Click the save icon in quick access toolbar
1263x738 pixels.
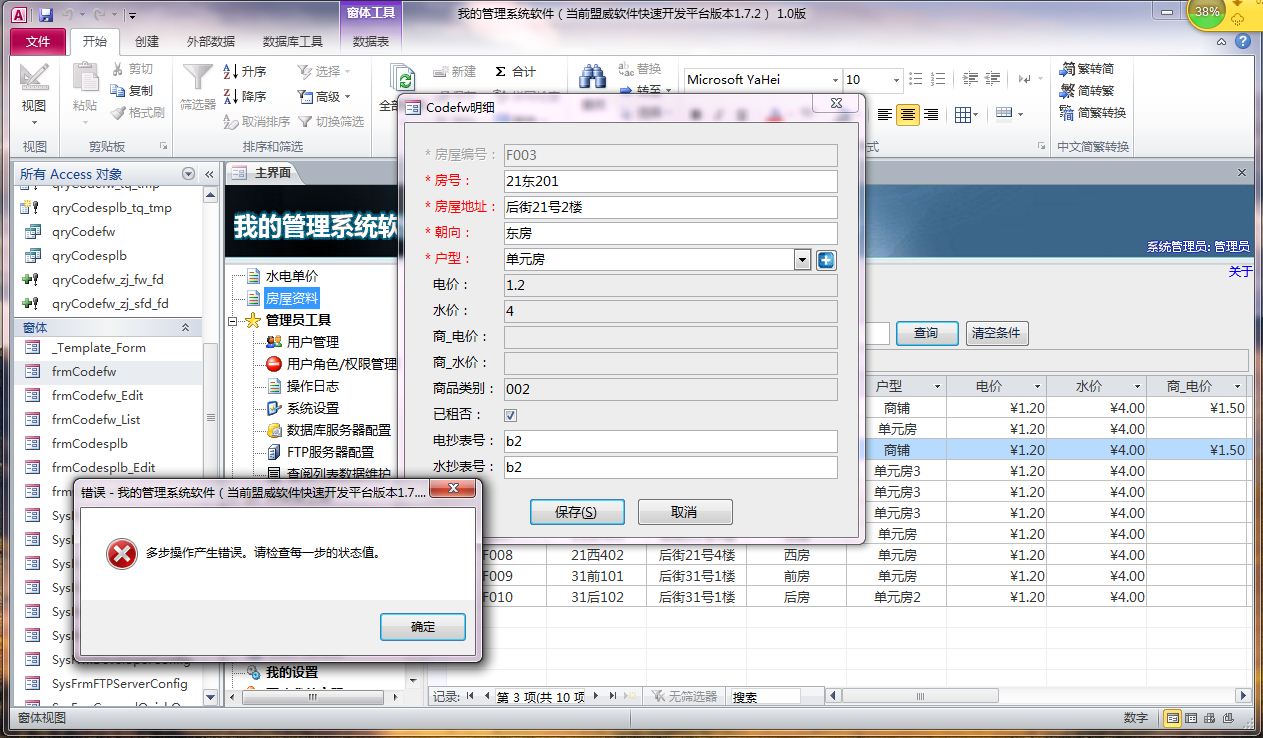point(46,15)
